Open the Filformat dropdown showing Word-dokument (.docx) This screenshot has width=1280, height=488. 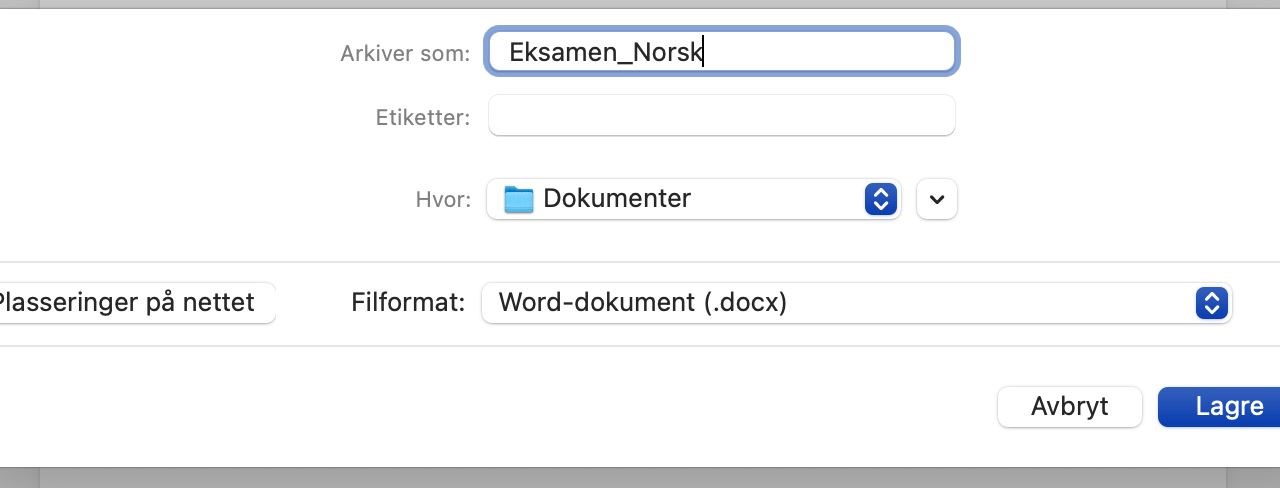tap(857, 302)
